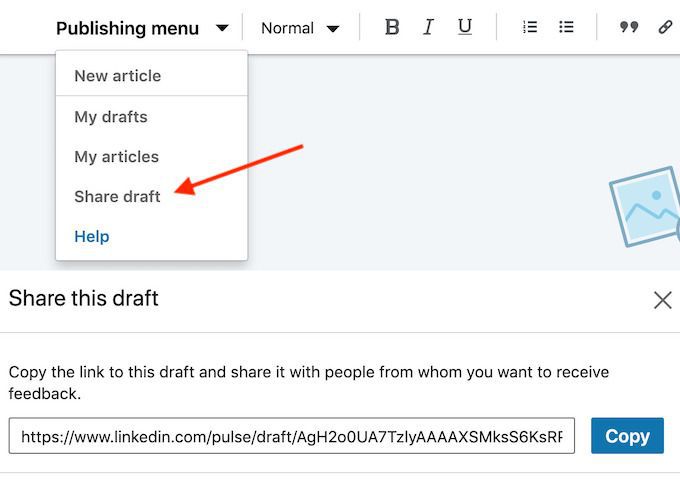Click the cover image placeholder icon
Viewport: 680px width, 496px height.
coord(645,206)
